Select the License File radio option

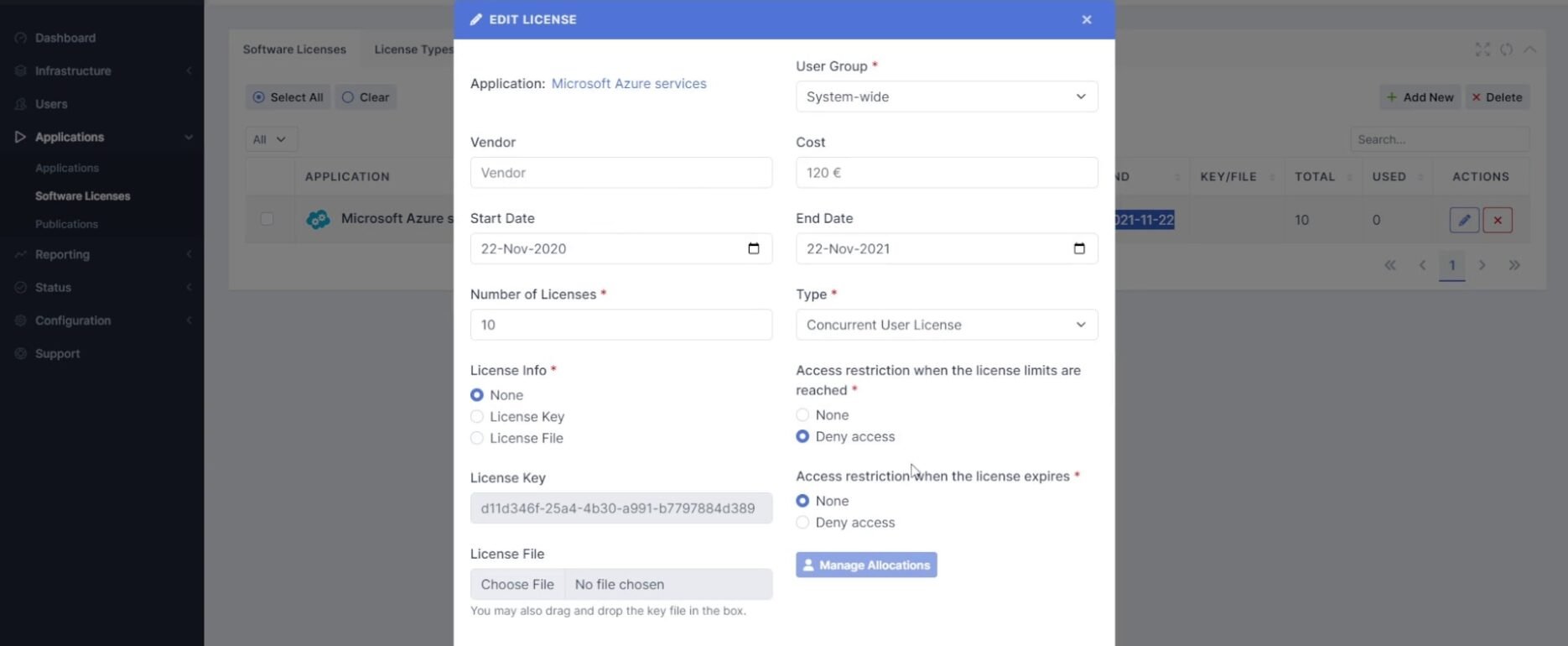pyautogui.click(x=477, y=438)
